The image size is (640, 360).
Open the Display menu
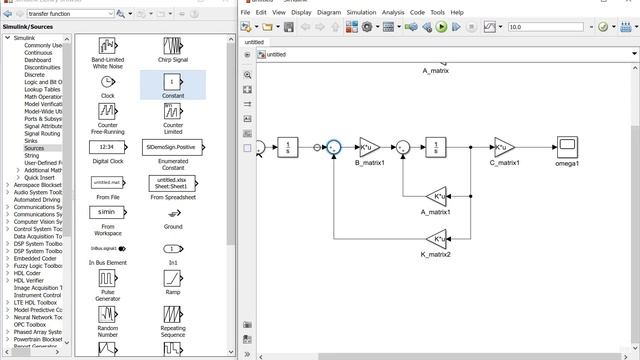(301, 12)
